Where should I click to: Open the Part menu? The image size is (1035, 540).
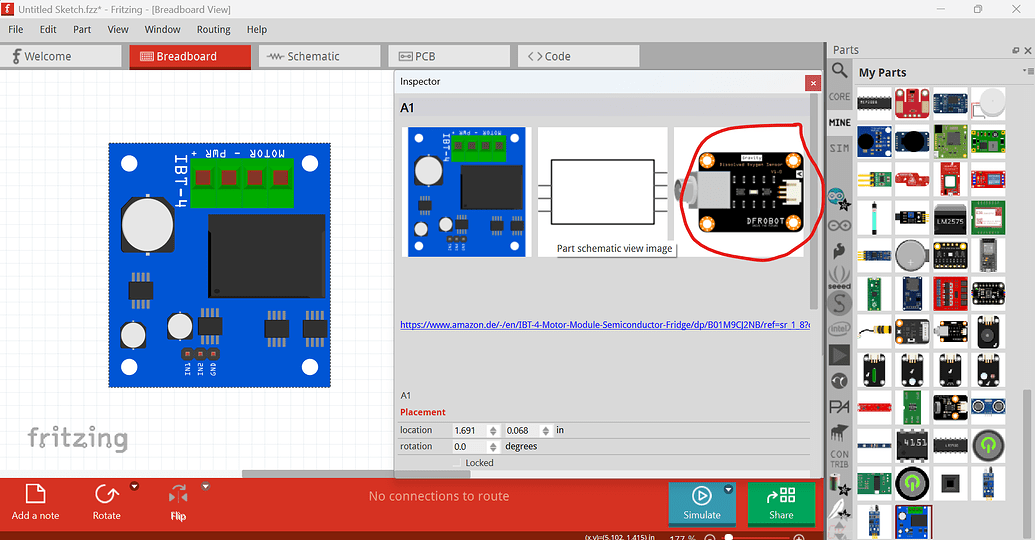(82, 30)
